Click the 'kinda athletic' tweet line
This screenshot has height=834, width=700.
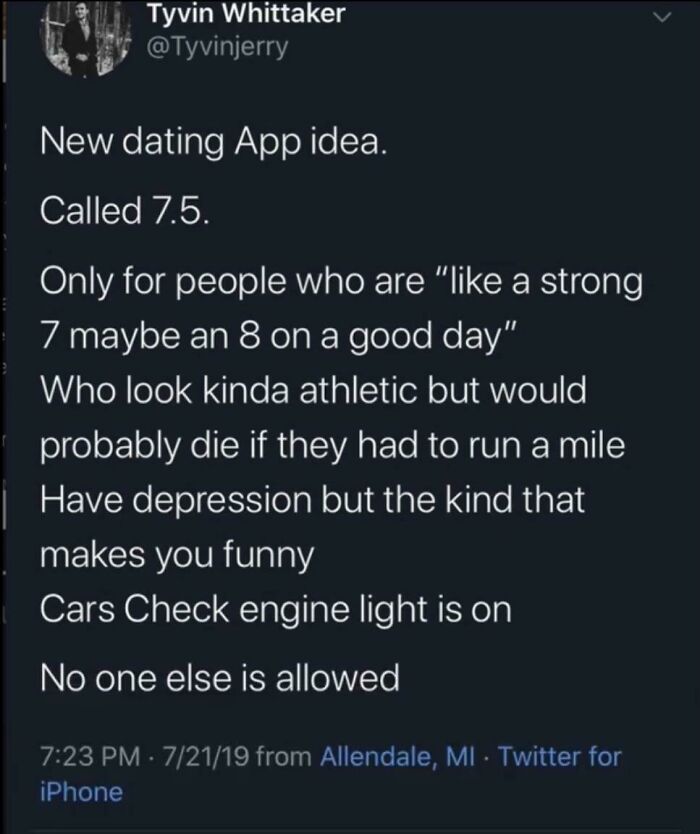310,391
